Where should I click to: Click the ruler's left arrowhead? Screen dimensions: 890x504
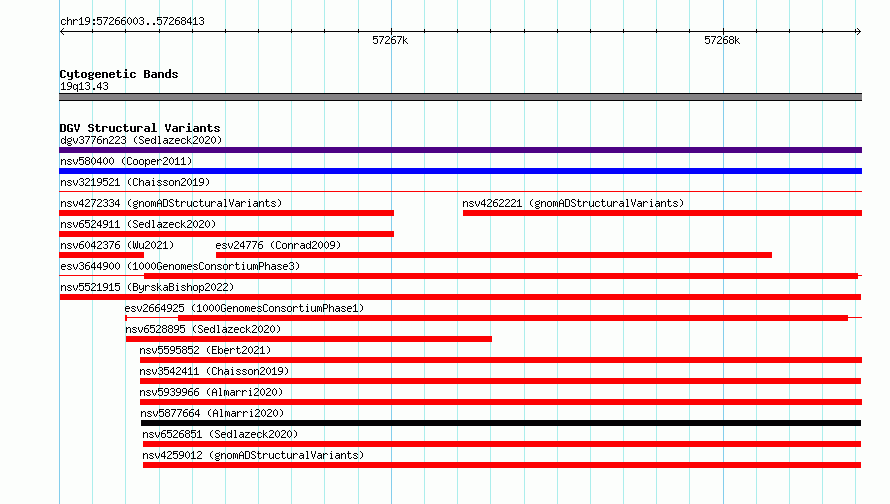[x=62, y=31]
